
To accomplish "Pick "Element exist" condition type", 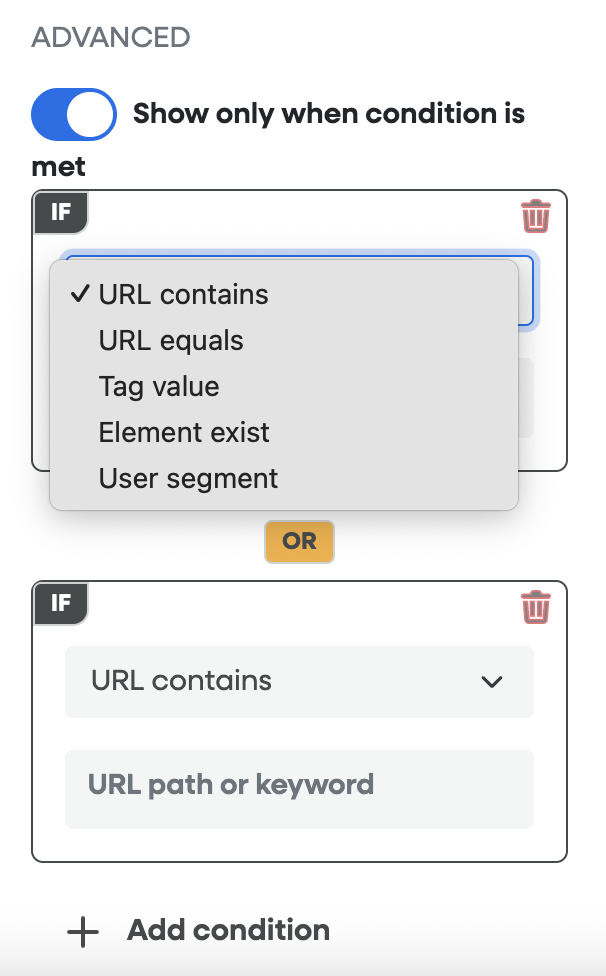I will (184, 433).
